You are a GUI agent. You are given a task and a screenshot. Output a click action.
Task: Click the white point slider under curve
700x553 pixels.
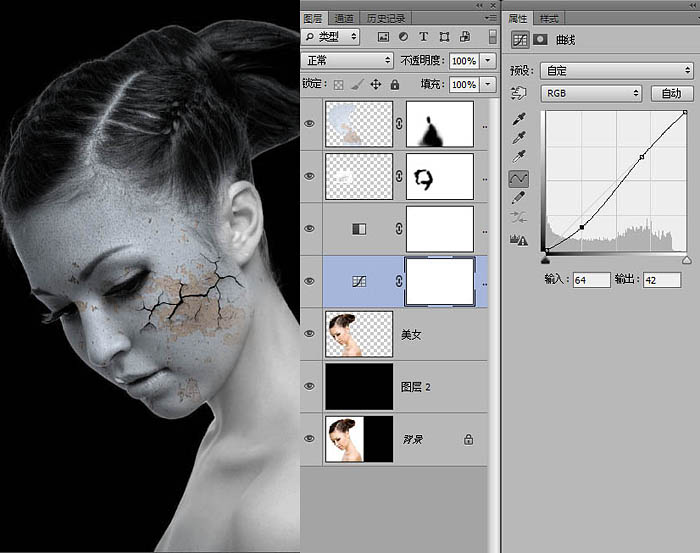click(x=687, y=260)
